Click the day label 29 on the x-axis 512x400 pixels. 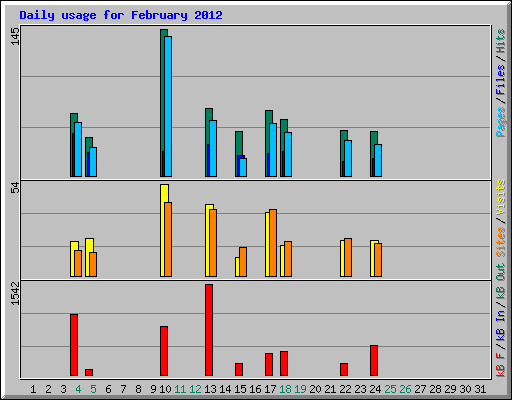pos(450,389)
